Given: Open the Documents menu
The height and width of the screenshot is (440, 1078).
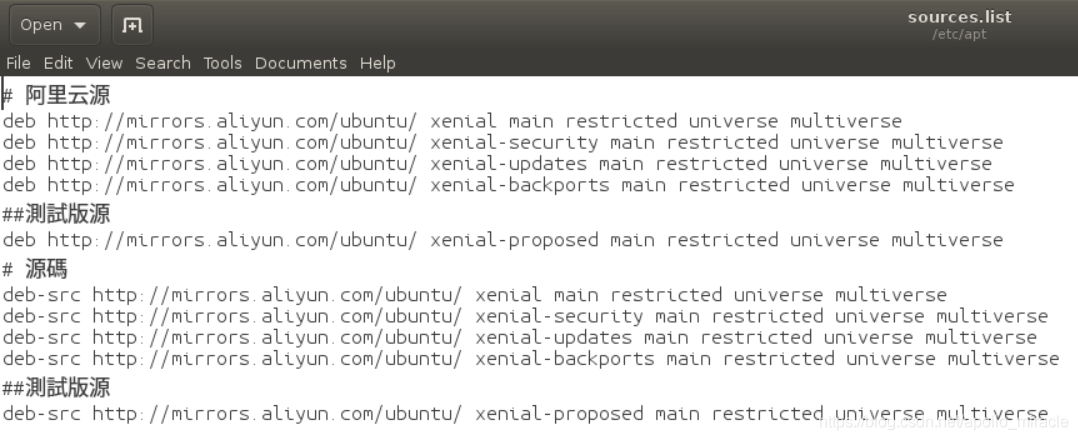Looking at the screenshot, I should 301,63.
